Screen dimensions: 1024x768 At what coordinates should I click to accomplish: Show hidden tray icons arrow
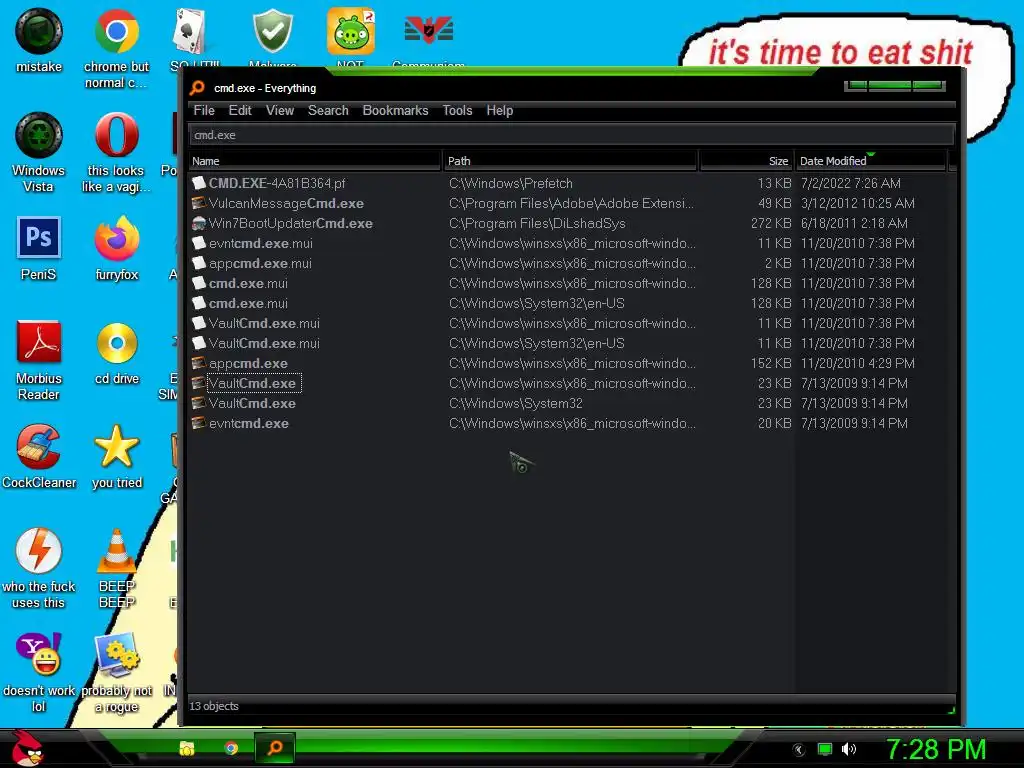[799, 750]
